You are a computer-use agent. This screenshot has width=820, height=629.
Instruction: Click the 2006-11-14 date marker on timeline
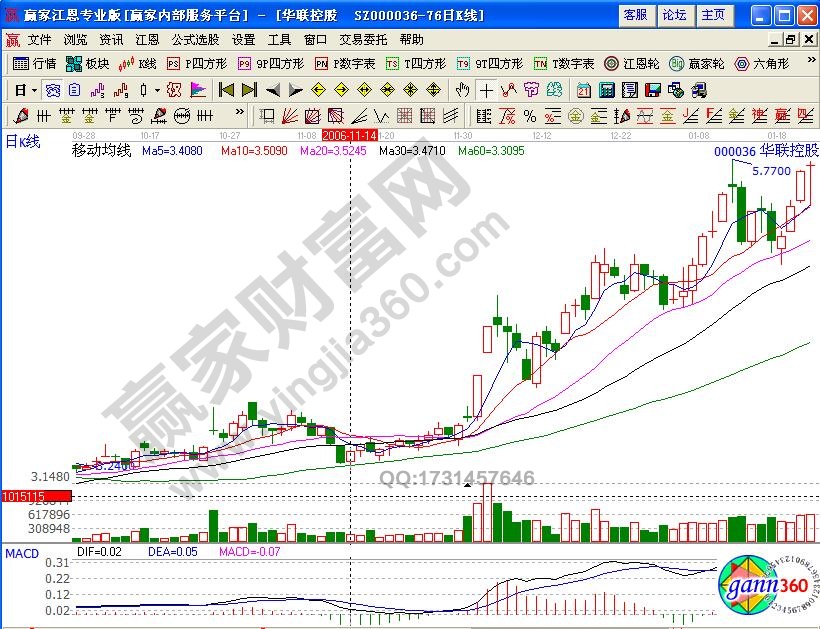pos(349,133)
